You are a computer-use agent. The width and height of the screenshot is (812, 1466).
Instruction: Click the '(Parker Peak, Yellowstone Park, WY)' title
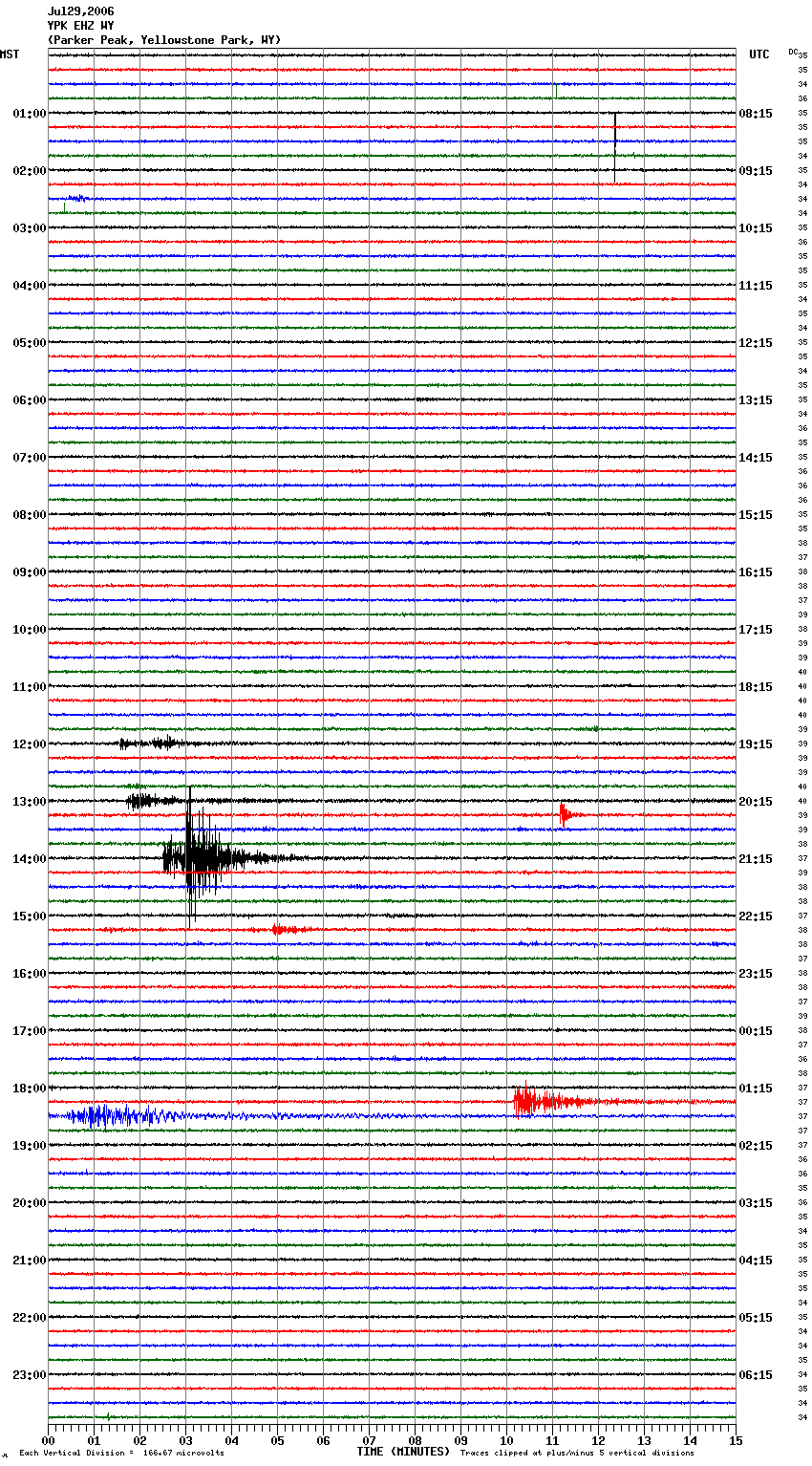click(163, 40)
